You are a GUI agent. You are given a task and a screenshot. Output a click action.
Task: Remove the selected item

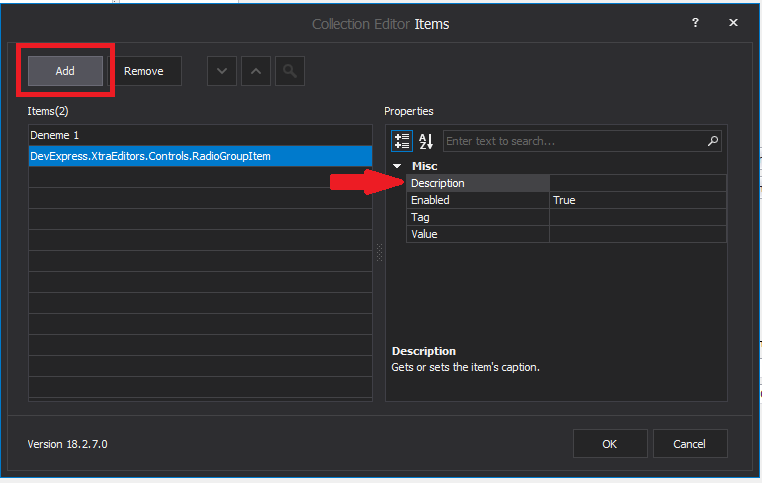point(144,71)
